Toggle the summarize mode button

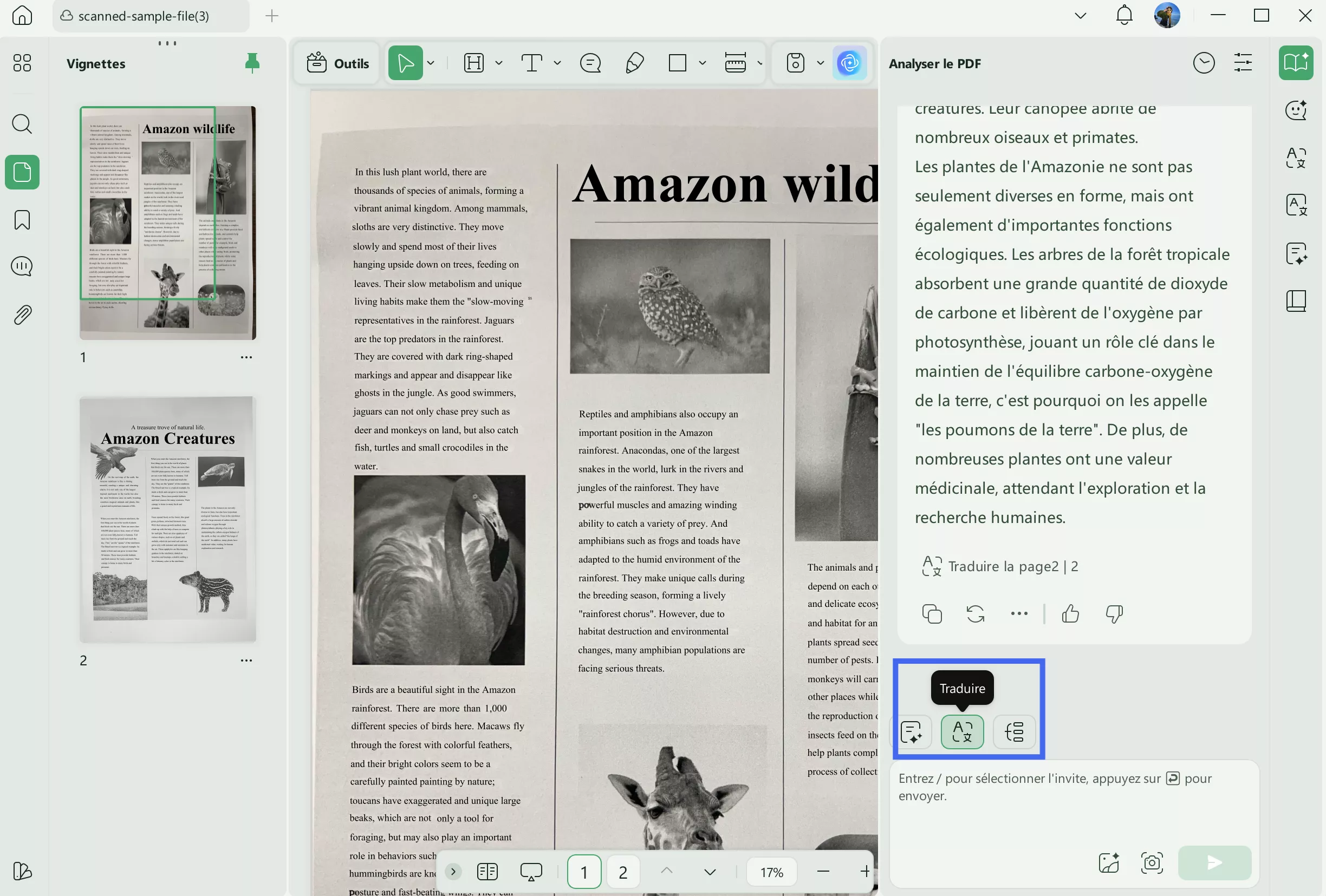coord(911,732)
